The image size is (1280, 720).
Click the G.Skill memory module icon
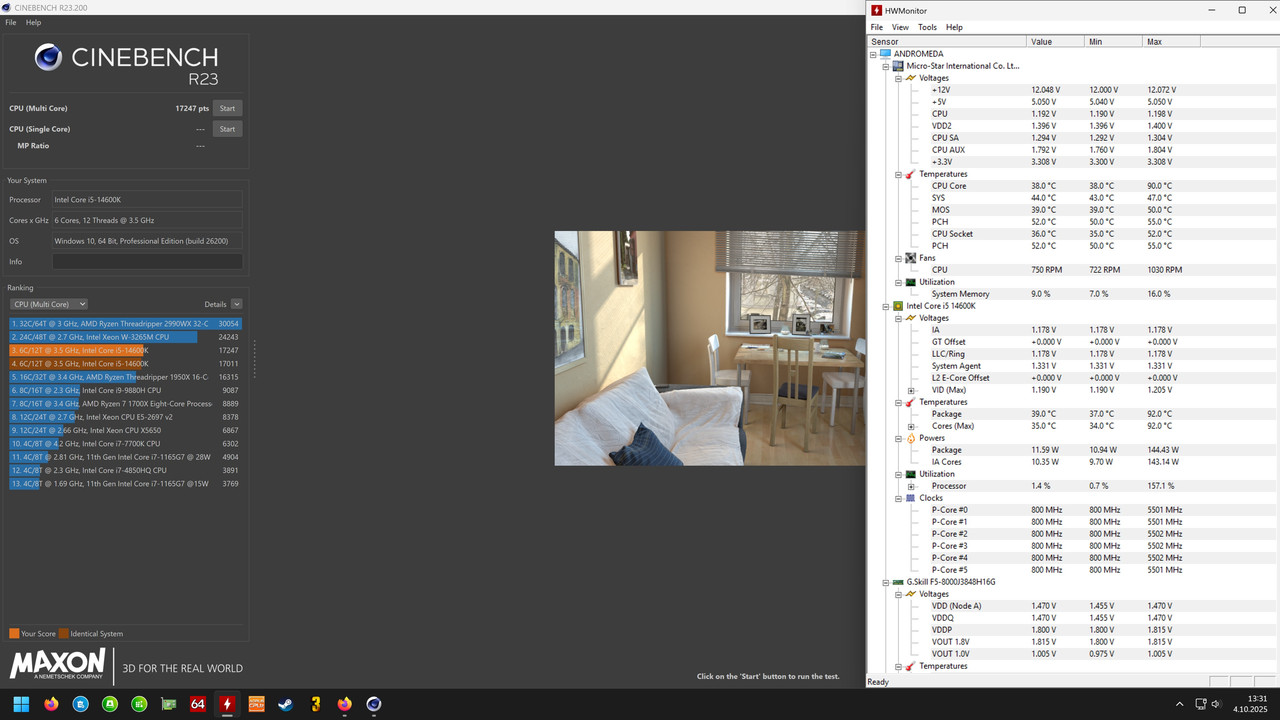pyautogui.click(x=898, y=582)
